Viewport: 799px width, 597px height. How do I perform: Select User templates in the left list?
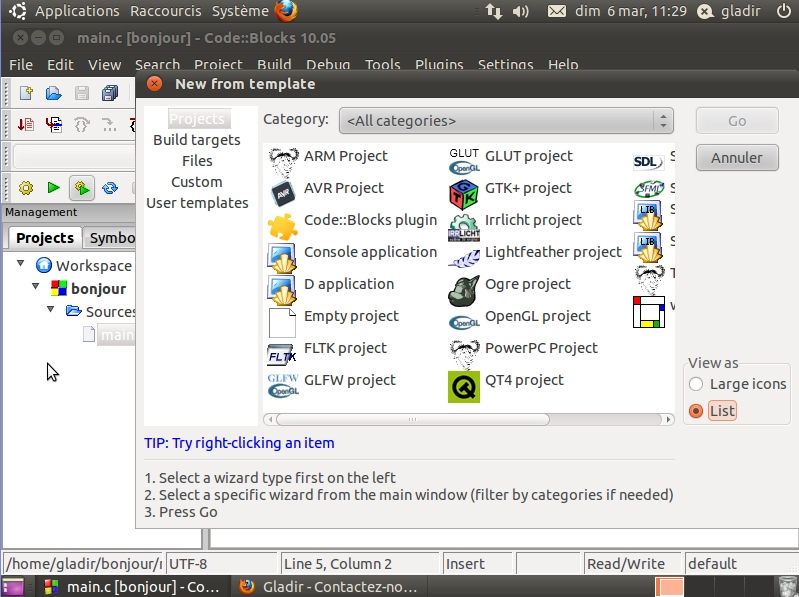click(x=197, y=203)
